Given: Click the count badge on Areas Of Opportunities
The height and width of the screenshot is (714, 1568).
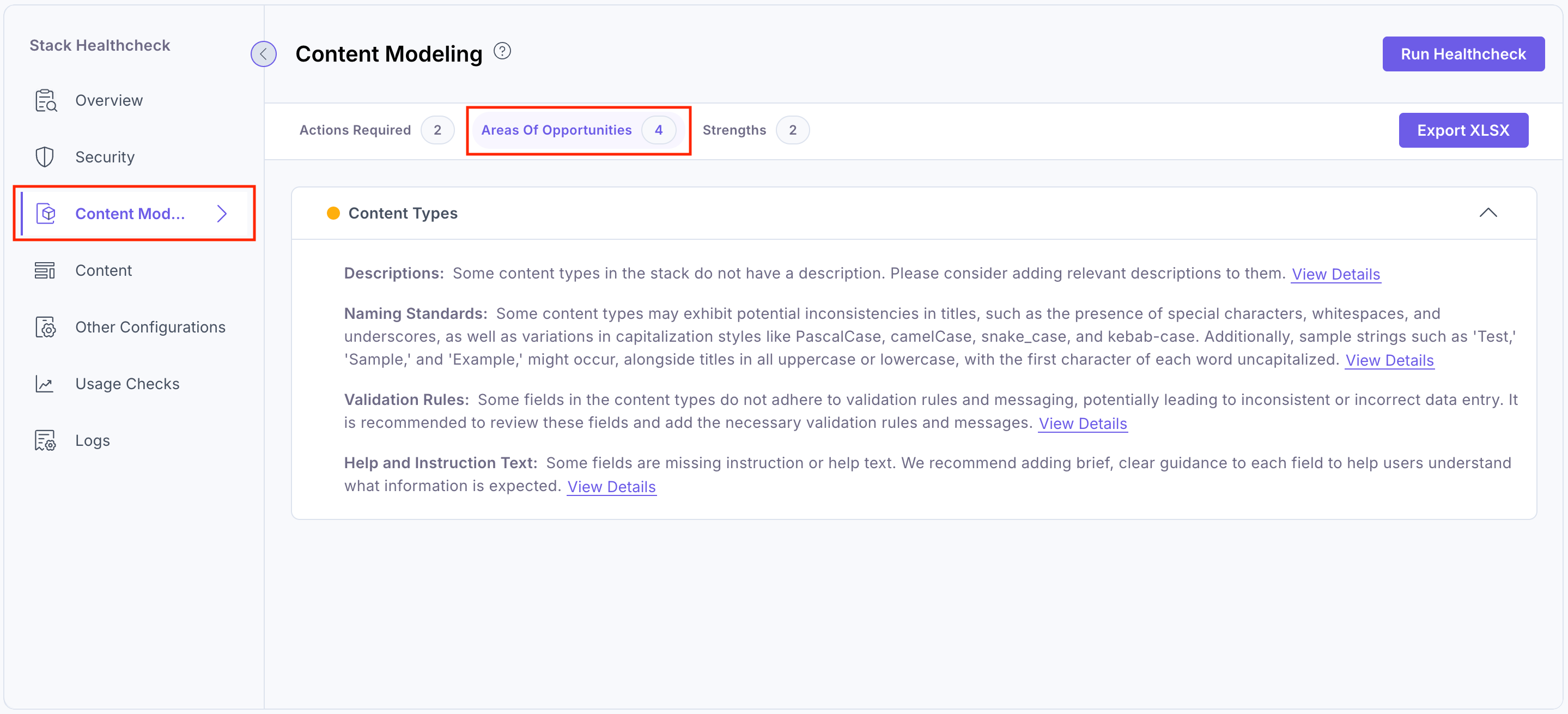Looking at the screenshot, I should (x=659, y=130).
